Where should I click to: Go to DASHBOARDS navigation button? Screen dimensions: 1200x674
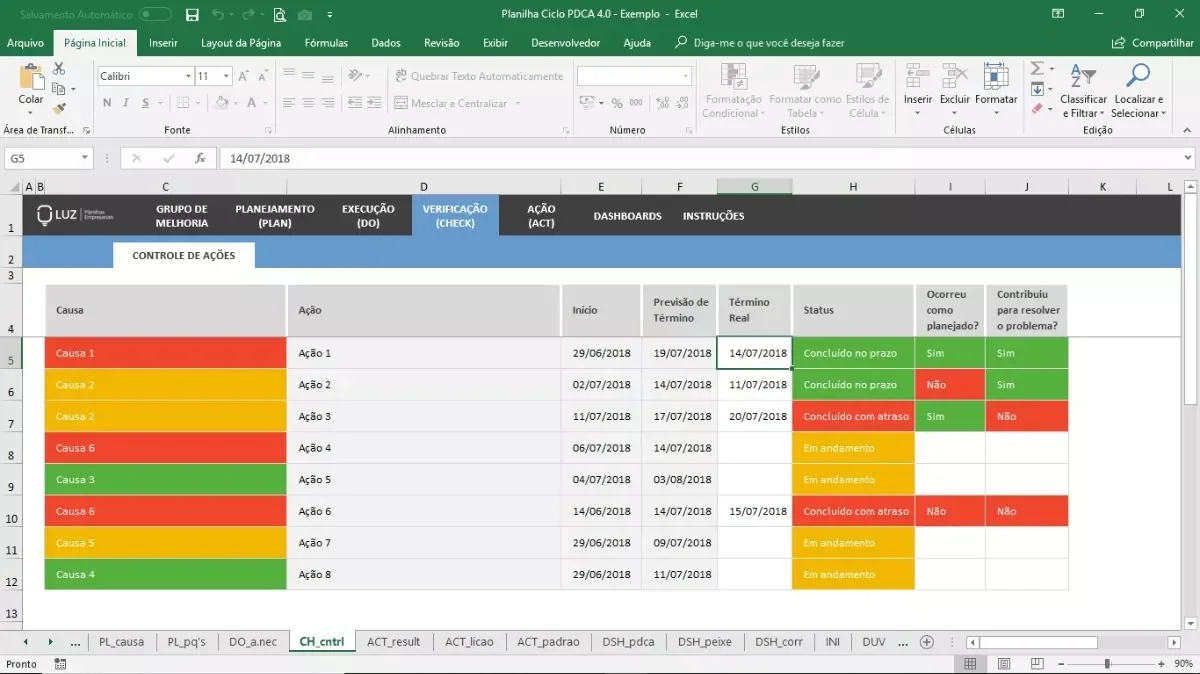pyautogui.click(x=627, y=216)
